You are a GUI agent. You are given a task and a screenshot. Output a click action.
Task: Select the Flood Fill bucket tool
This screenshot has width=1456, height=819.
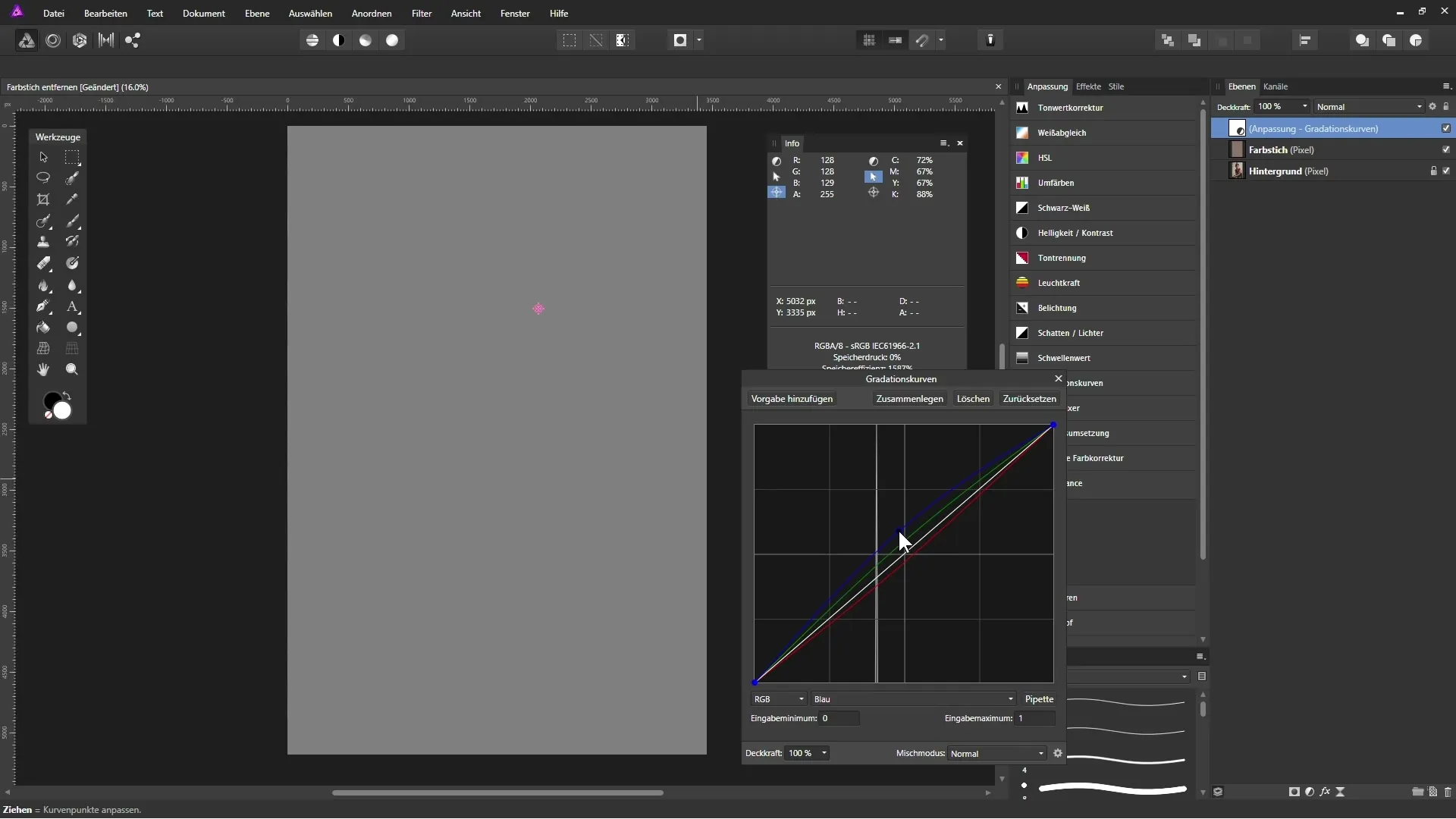click(43, 328)
